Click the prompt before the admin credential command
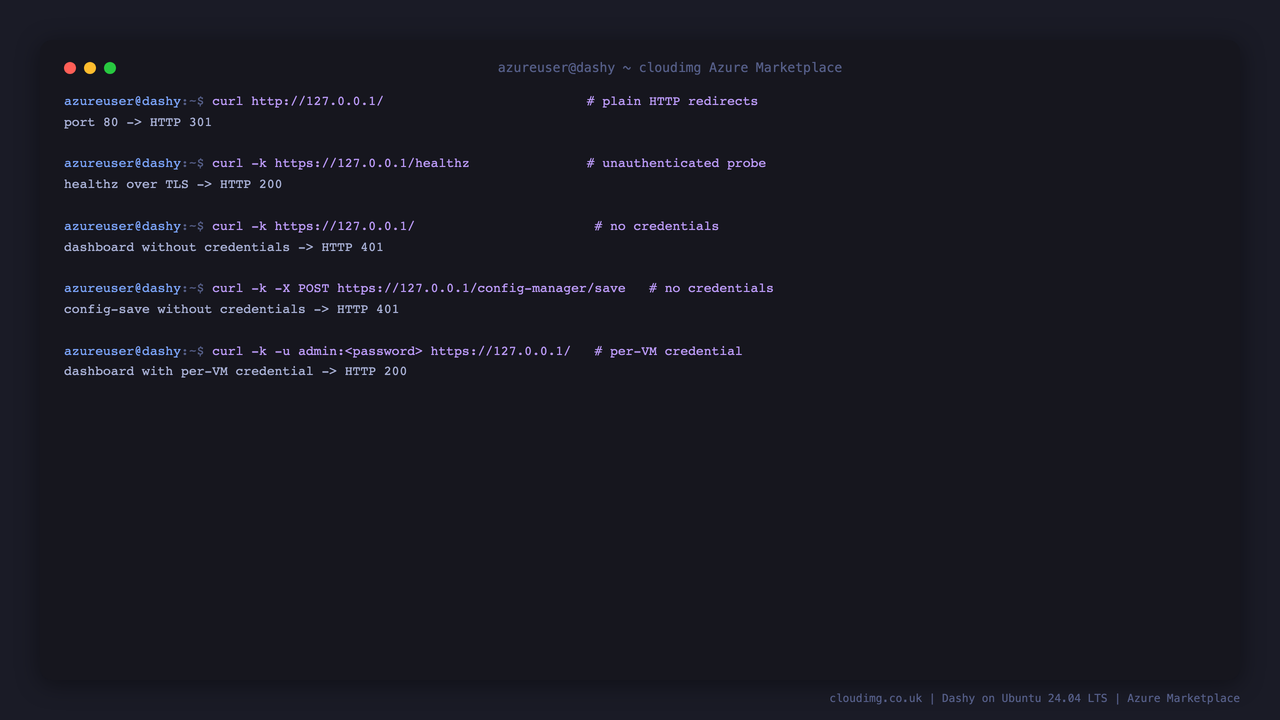The width and height of the screenshot is (1280, 720). pos(134,351)
